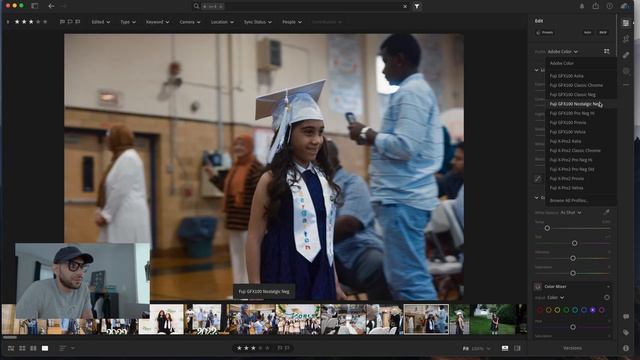The height and width of the screenshot is (360, 640).
Task: Switch to compare view
Action: click(x=33, y=348)
